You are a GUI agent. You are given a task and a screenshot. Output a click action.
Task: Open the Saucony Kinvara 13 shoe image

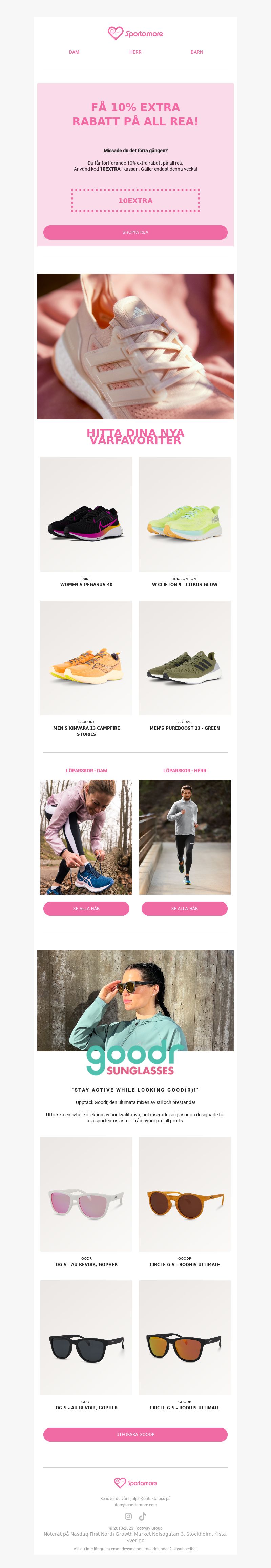[x=86, y=658]
